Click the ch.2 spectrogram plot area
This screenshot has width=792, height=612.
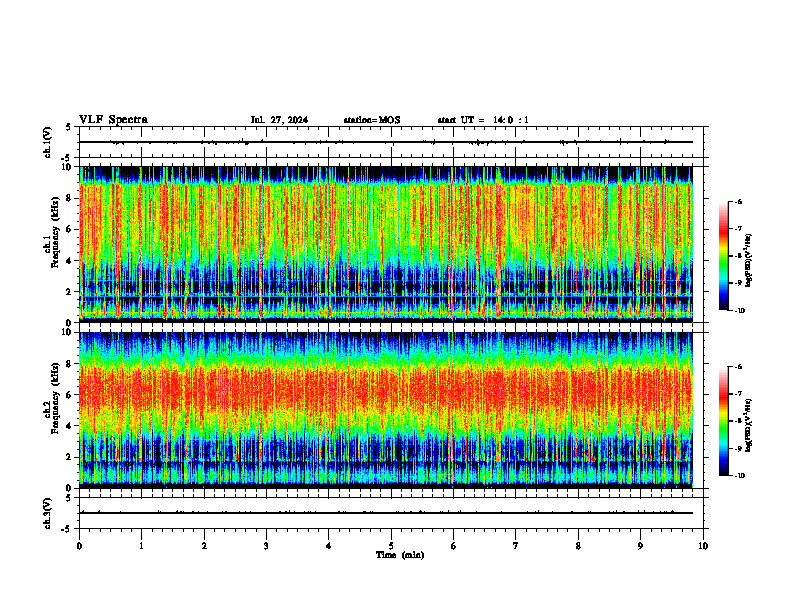point(386,410)
